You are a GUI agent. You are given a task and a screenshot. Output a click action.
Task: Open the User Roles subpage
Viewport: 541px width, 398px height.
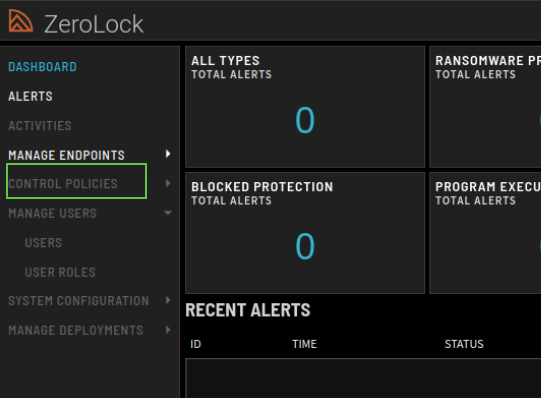[60, 272]
